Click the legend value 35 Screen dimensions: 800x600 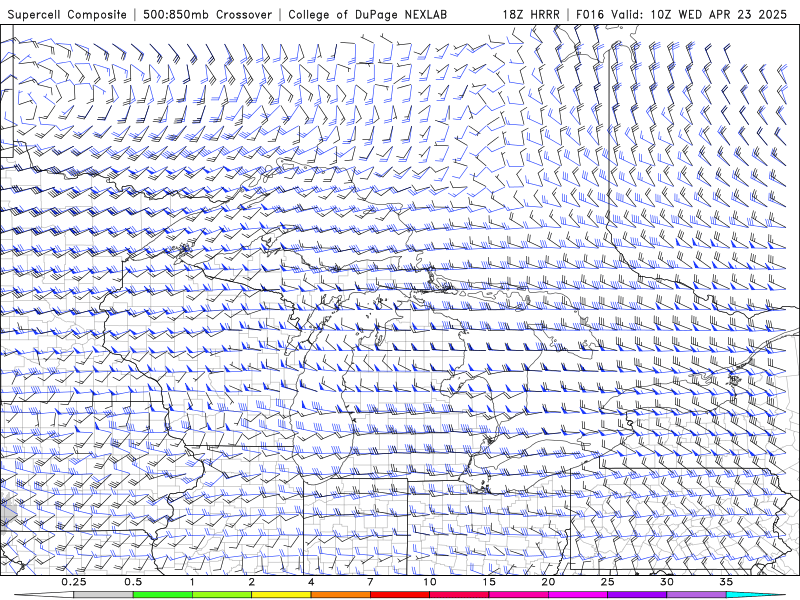pos(726,582)
